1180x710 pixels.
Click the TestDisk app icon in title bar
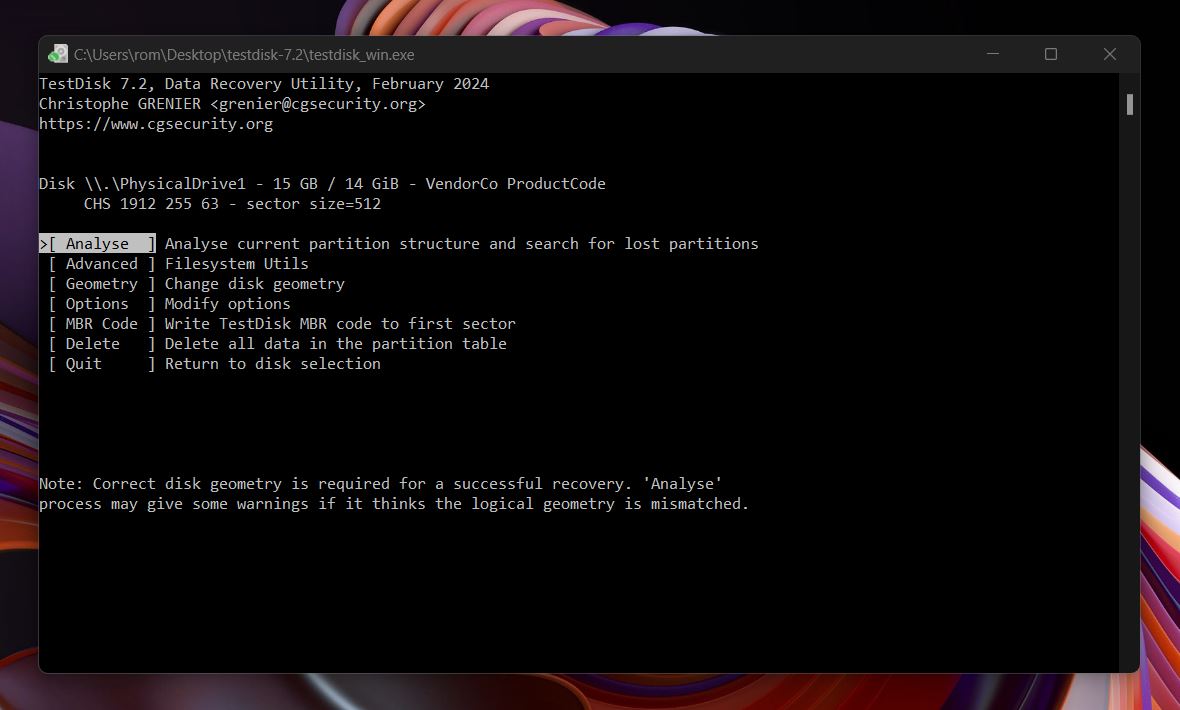58,54
